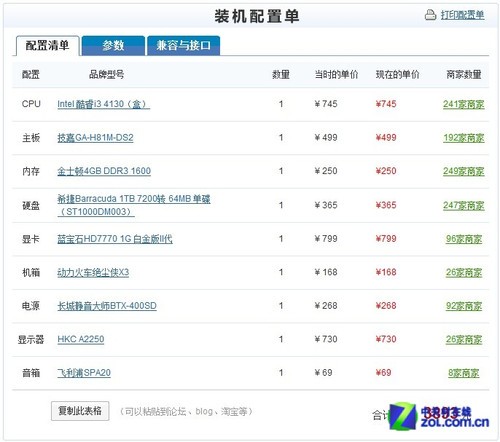The width and height of the screenshot is (500, 442).
Task: Click the red ¥799 current price
Action: pos(386,239)
